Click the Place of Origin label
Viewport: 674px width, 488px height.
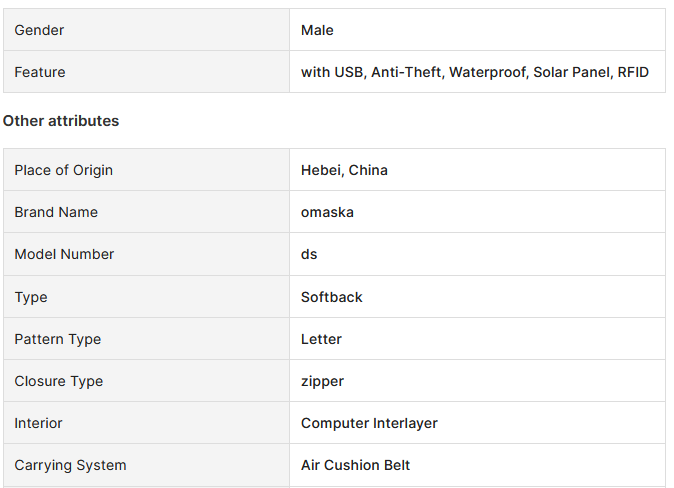[x=64, y=170]
